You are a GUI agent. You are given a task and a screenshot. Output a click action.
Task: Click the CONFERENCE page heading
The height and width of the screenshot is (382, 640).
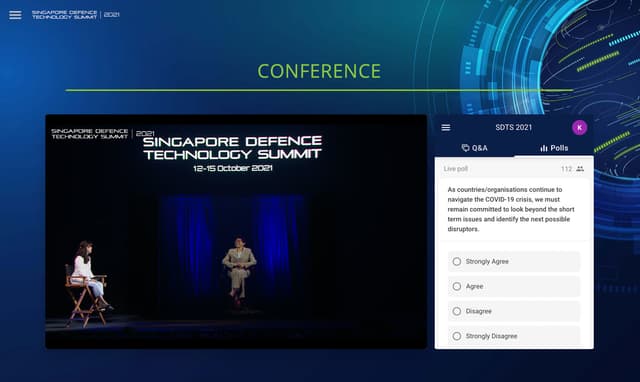coord(319,71)
